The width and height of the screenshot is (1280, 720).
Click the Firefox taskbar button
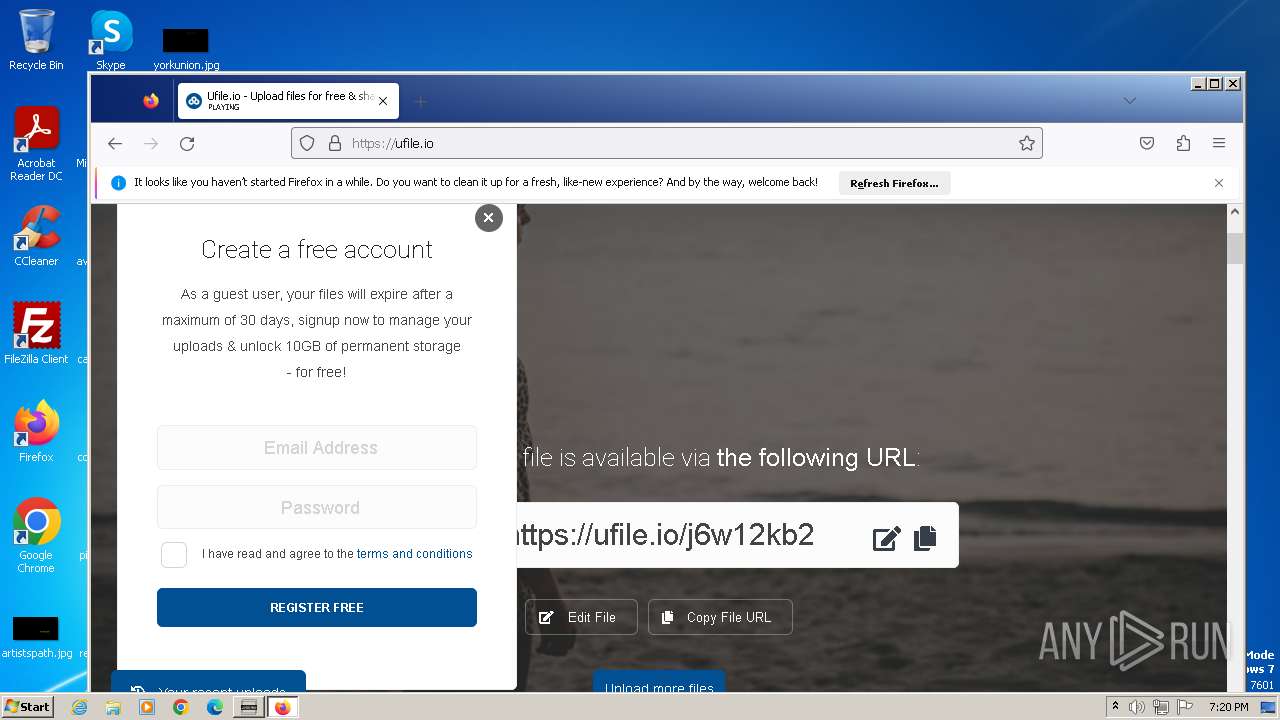(x=282, y=707)
